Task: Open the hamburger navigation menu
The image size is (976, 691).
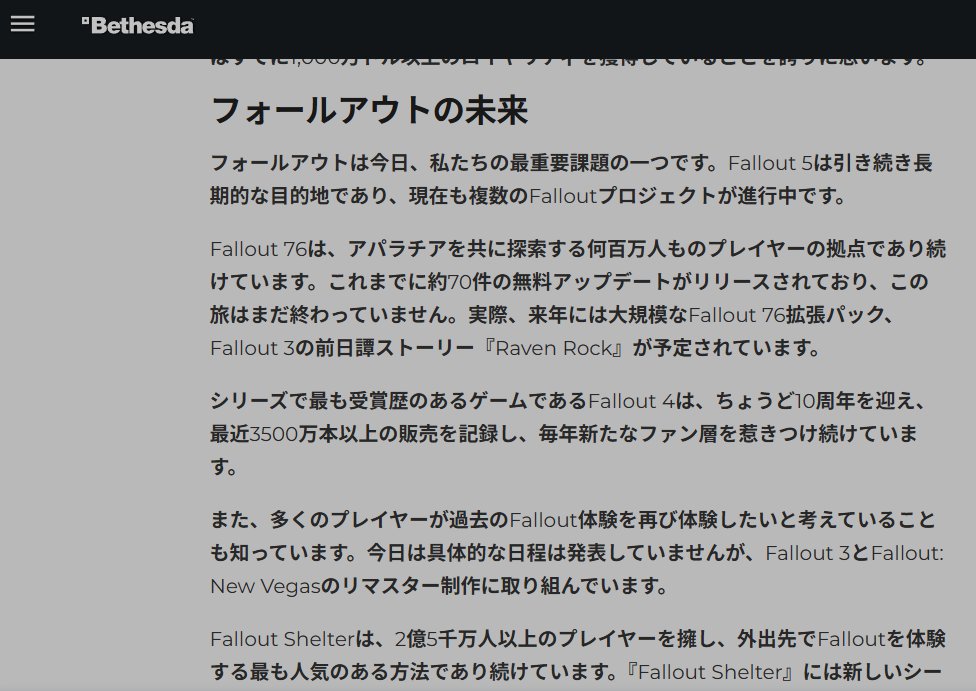Action: 22,24
